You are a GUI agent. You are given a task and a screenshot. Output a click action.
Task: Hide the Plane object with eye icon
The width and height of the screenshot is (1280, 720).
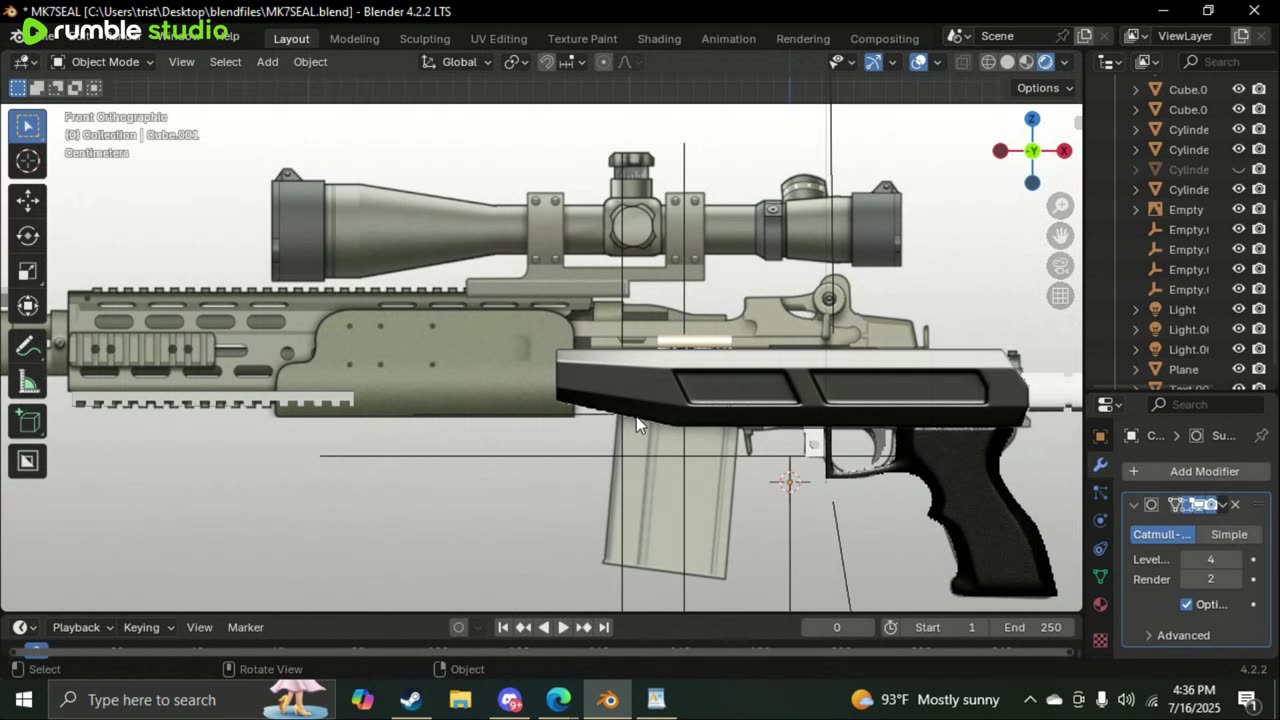(x=1238, y=369)
